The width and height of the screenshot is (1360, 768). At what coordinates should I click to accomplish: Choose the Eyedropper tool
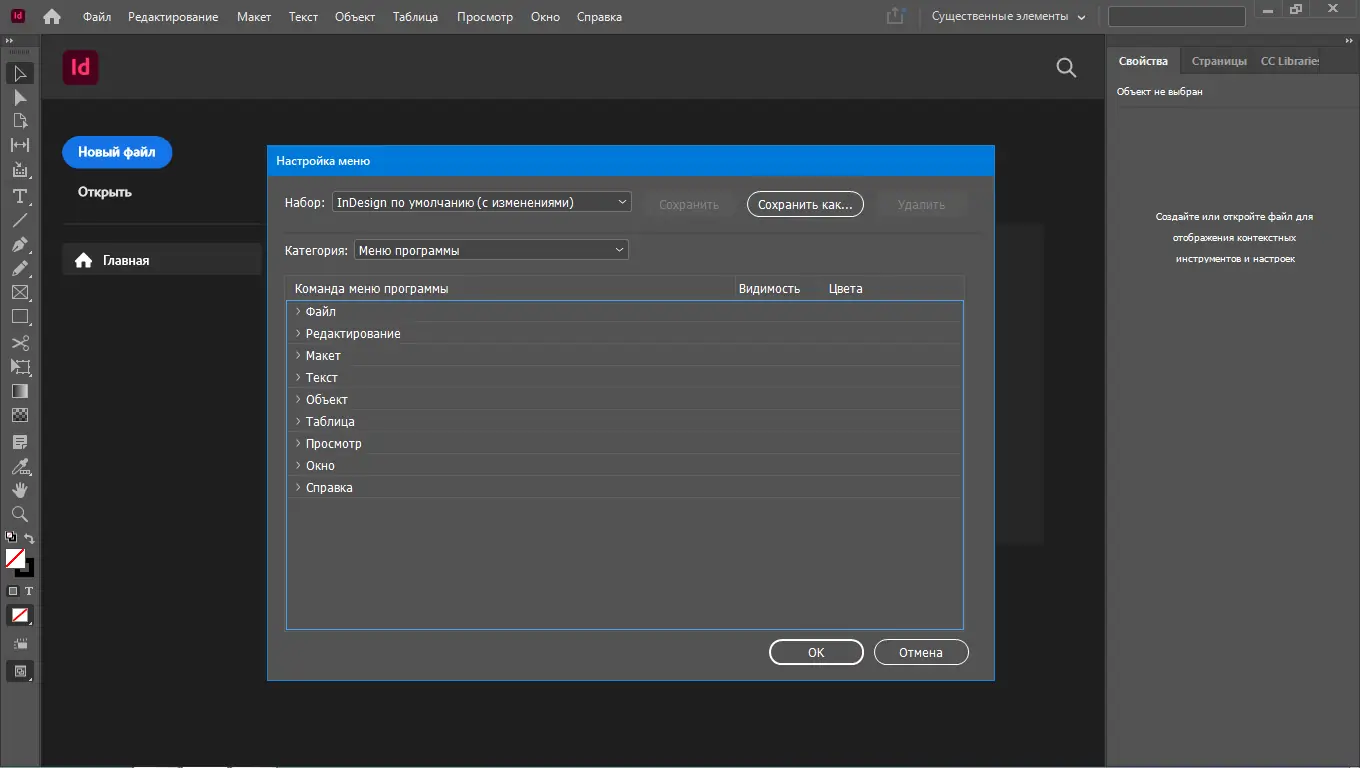point(19,466)
